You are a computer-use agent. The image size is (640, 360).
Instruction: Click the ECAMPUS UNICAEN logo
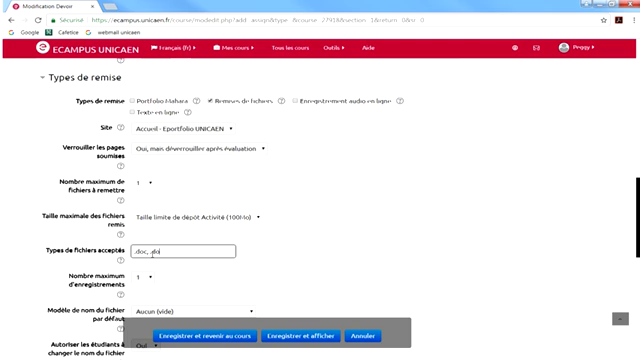[87, 49]
